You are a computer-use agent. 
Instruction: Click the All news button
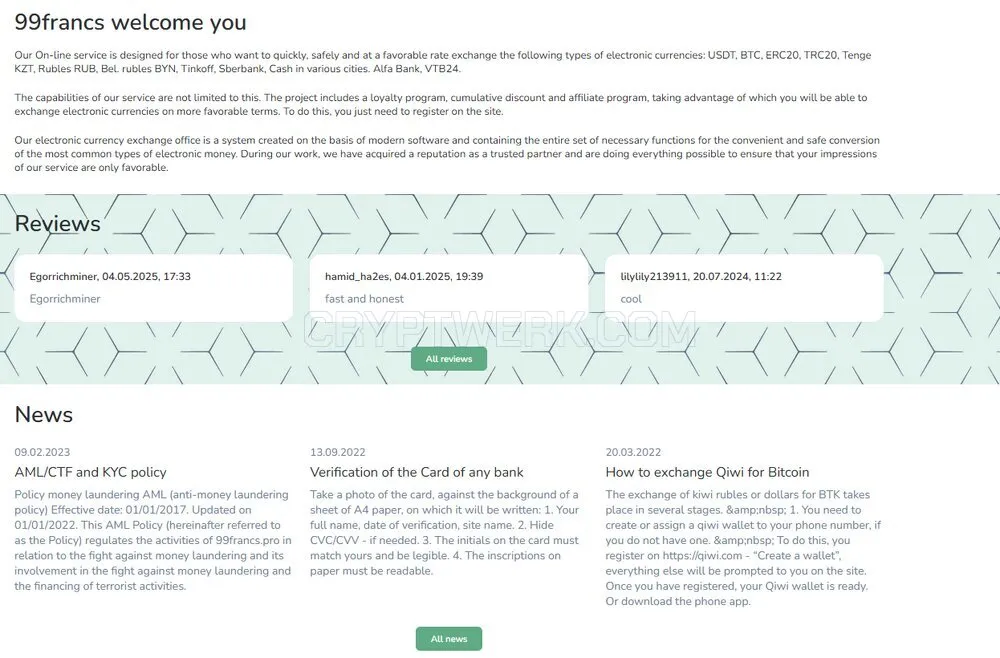tap(448, 639)
